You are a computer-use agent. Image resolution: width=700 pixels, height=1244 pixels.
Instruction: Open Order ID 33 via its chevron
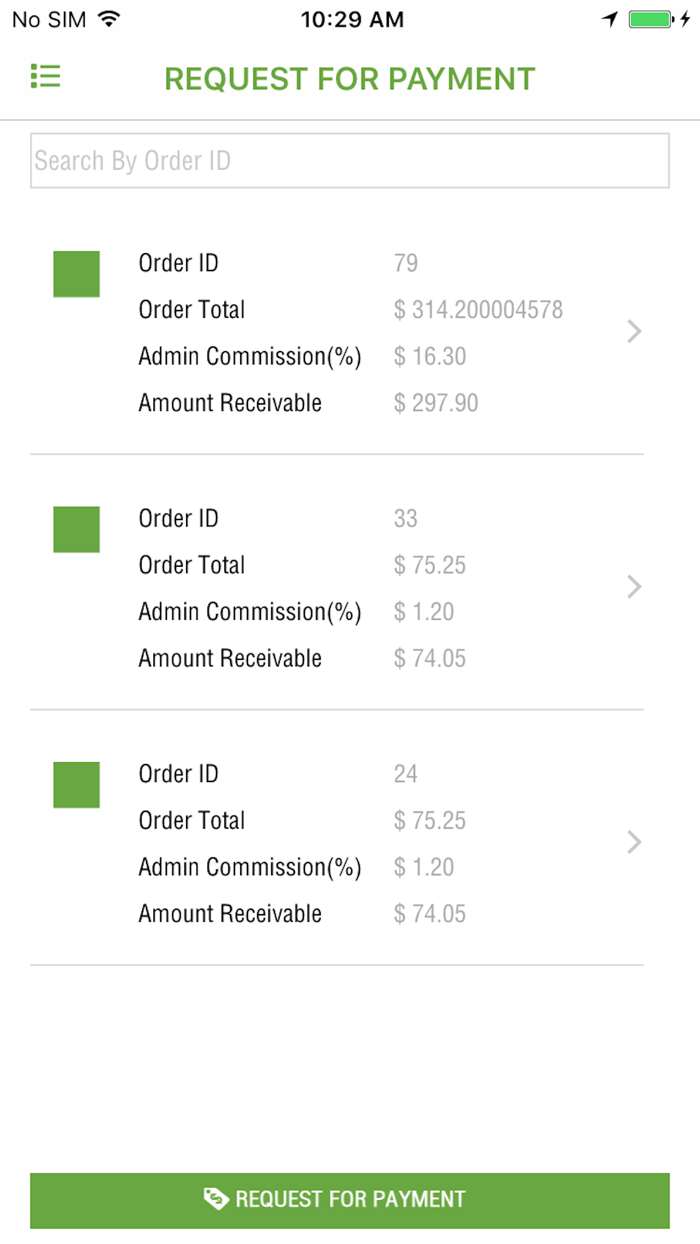click(x=634, y=587)
